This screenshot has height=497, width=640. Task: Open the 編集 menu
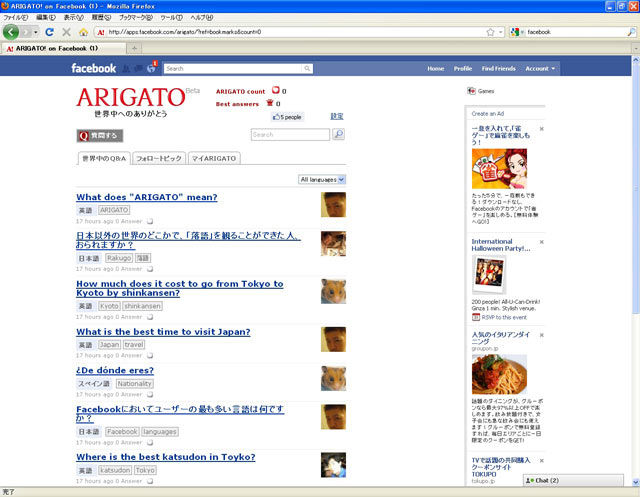pos(46,18)
